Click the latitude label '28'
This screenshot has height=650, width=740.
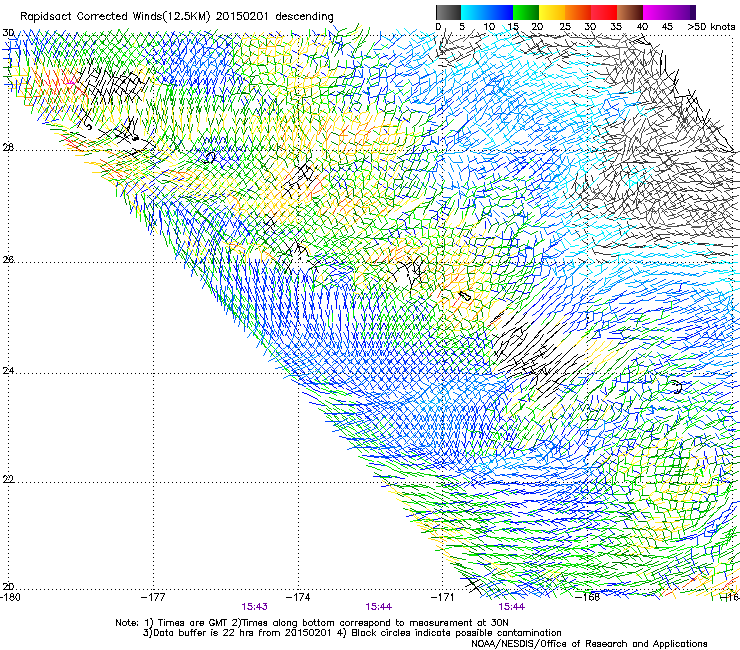8,147
